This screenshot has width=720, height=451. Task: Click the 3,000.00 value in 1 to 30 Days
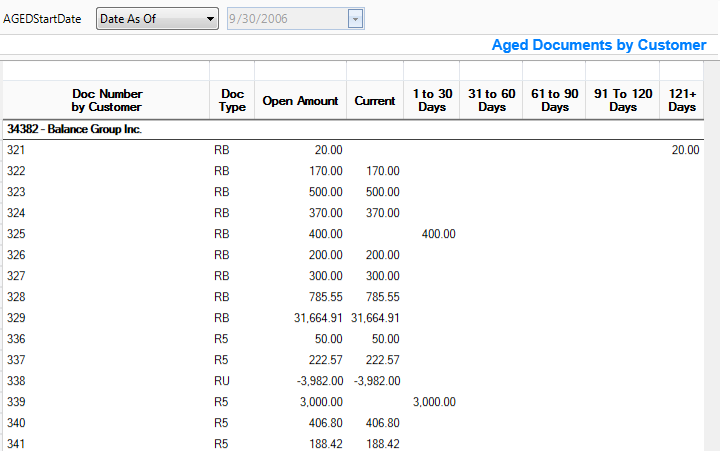(432, 402)
